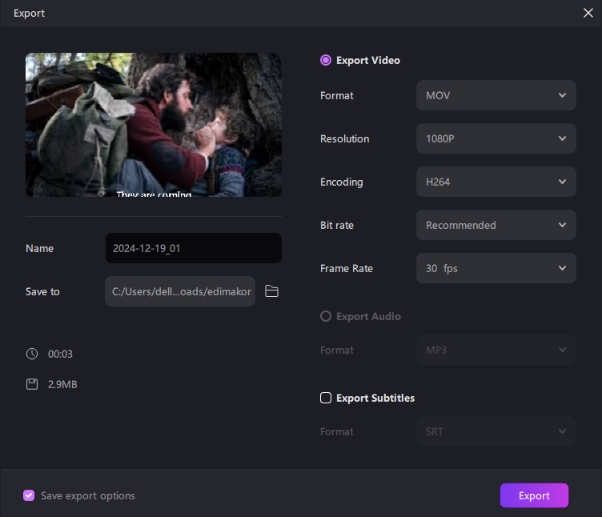This screenshot has width=602, height=518.
Task: Open the MP3 audio format dropdown
Action: (x=495, y=350)
